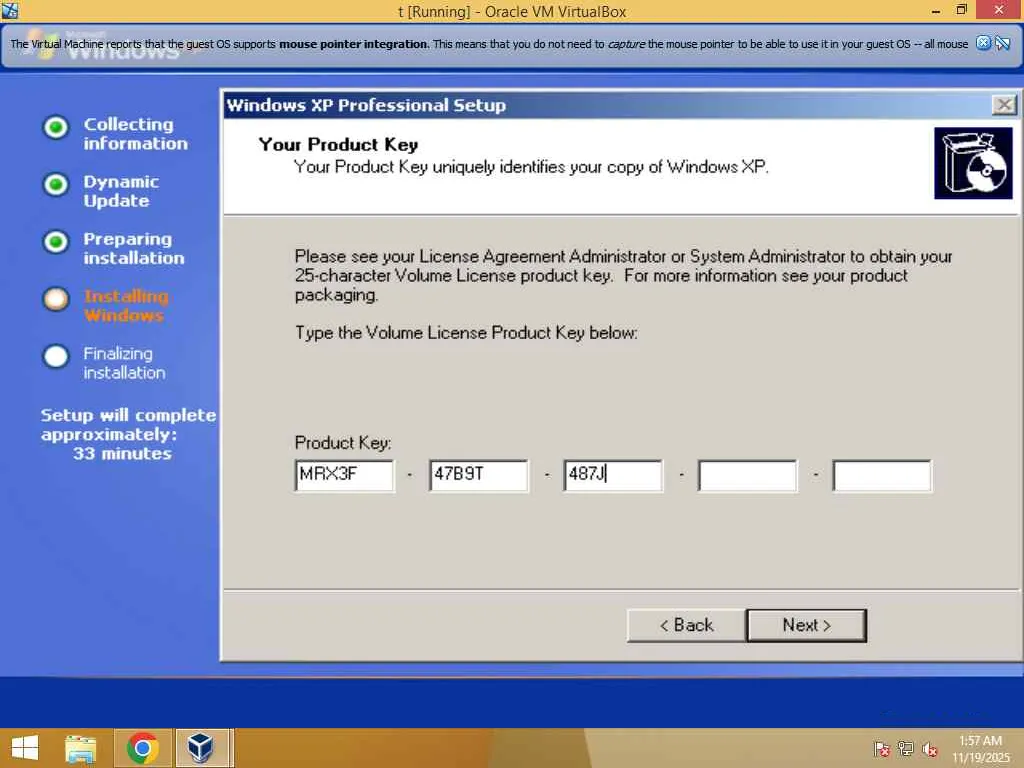
Task: Click the Dynamic Update step indicator
Action: point(56,185)
